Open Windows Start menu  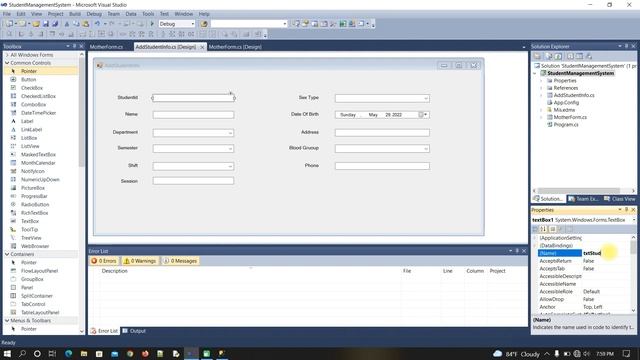(x=7, y=353)
